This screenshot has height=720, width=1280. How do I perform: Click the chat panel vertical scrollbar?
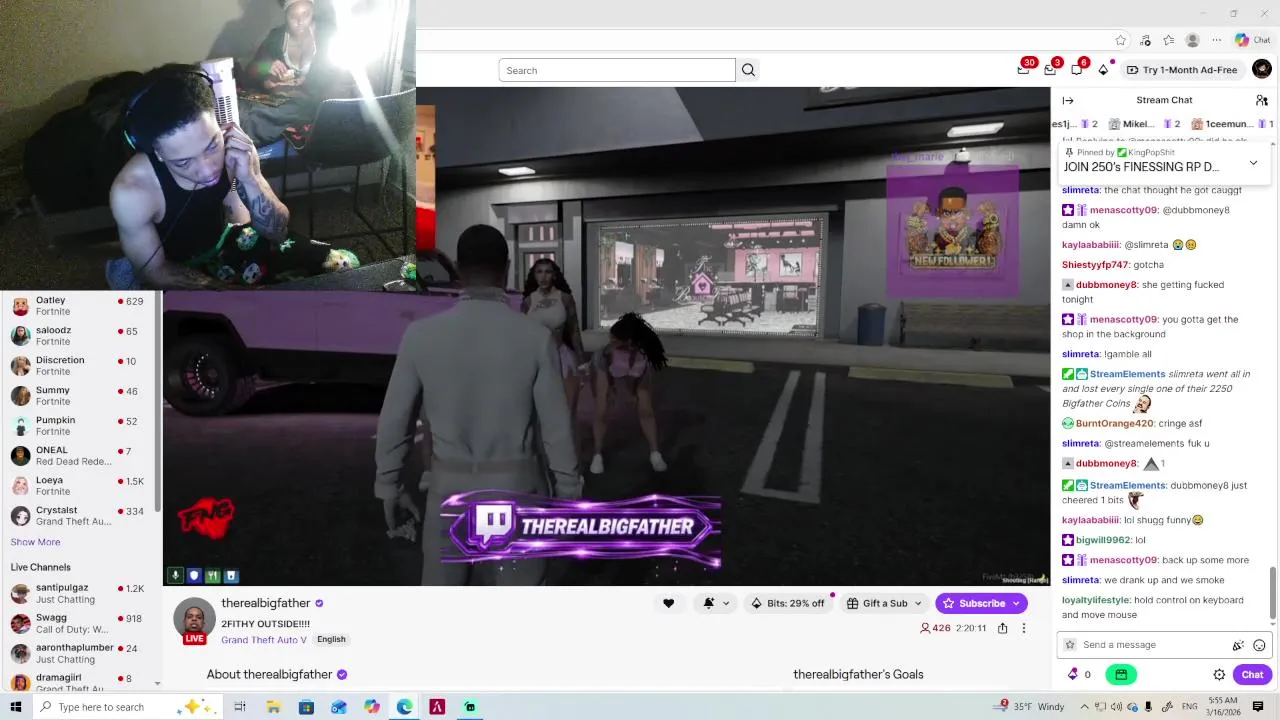1273,593
